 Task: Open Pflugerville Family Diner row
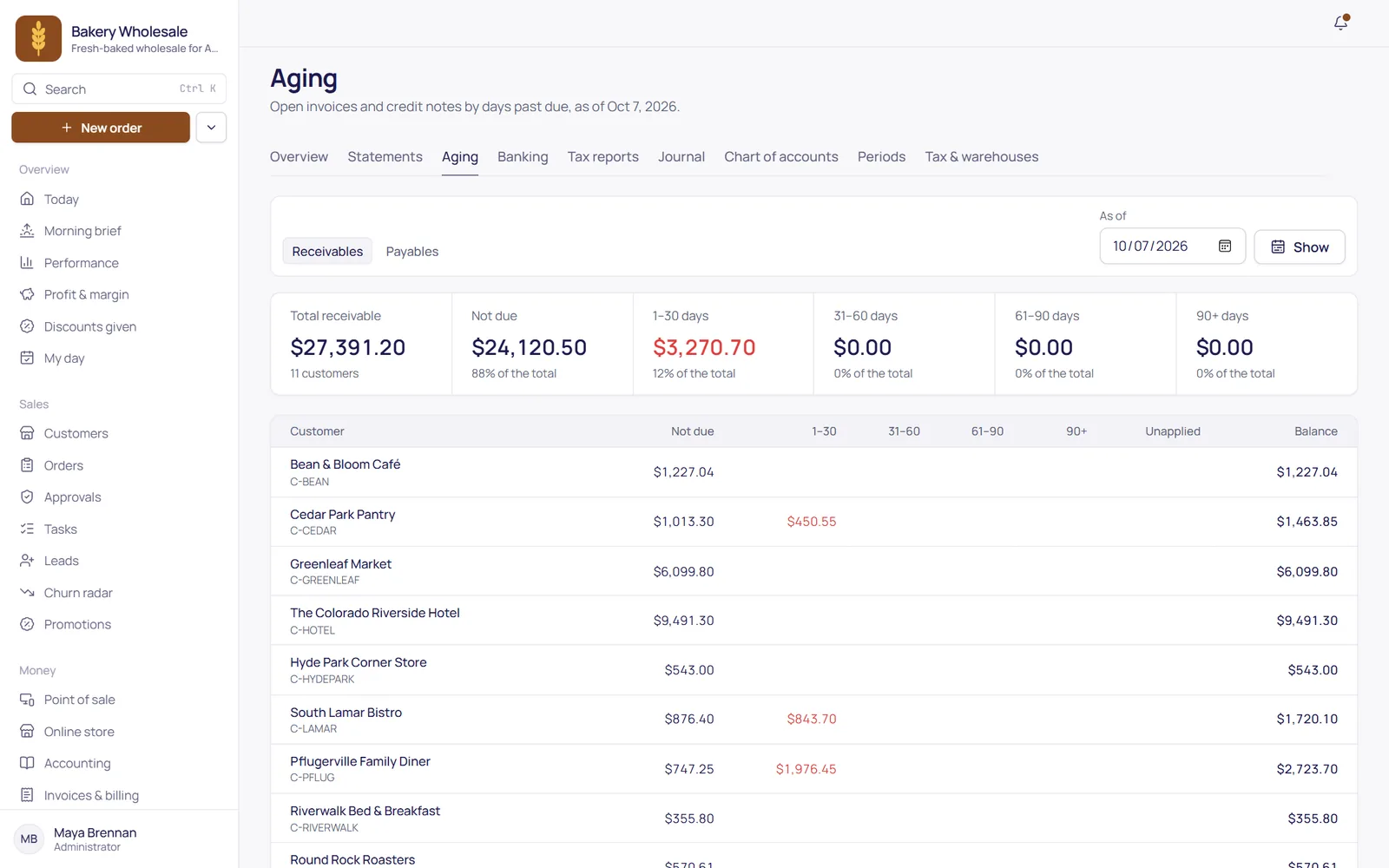813,769
